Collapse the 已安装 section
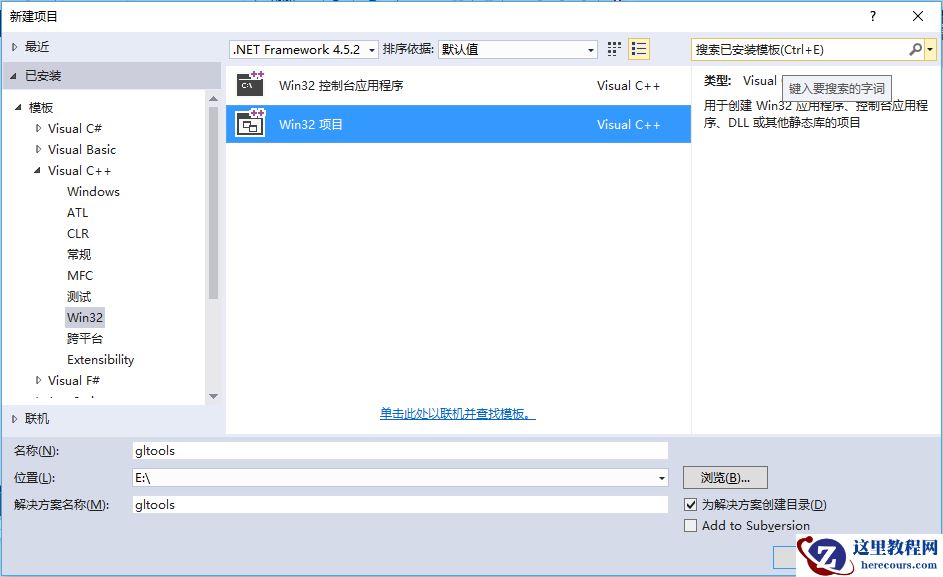 [13, 76]
